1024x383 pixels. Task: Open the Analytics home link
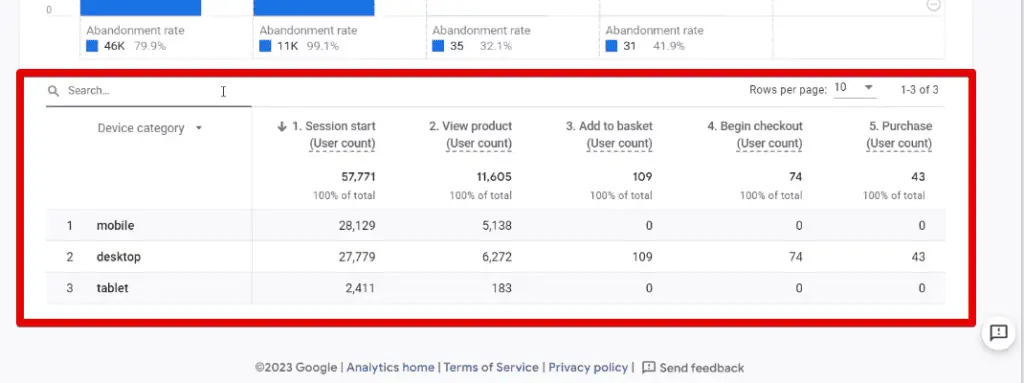pos(391,367)
